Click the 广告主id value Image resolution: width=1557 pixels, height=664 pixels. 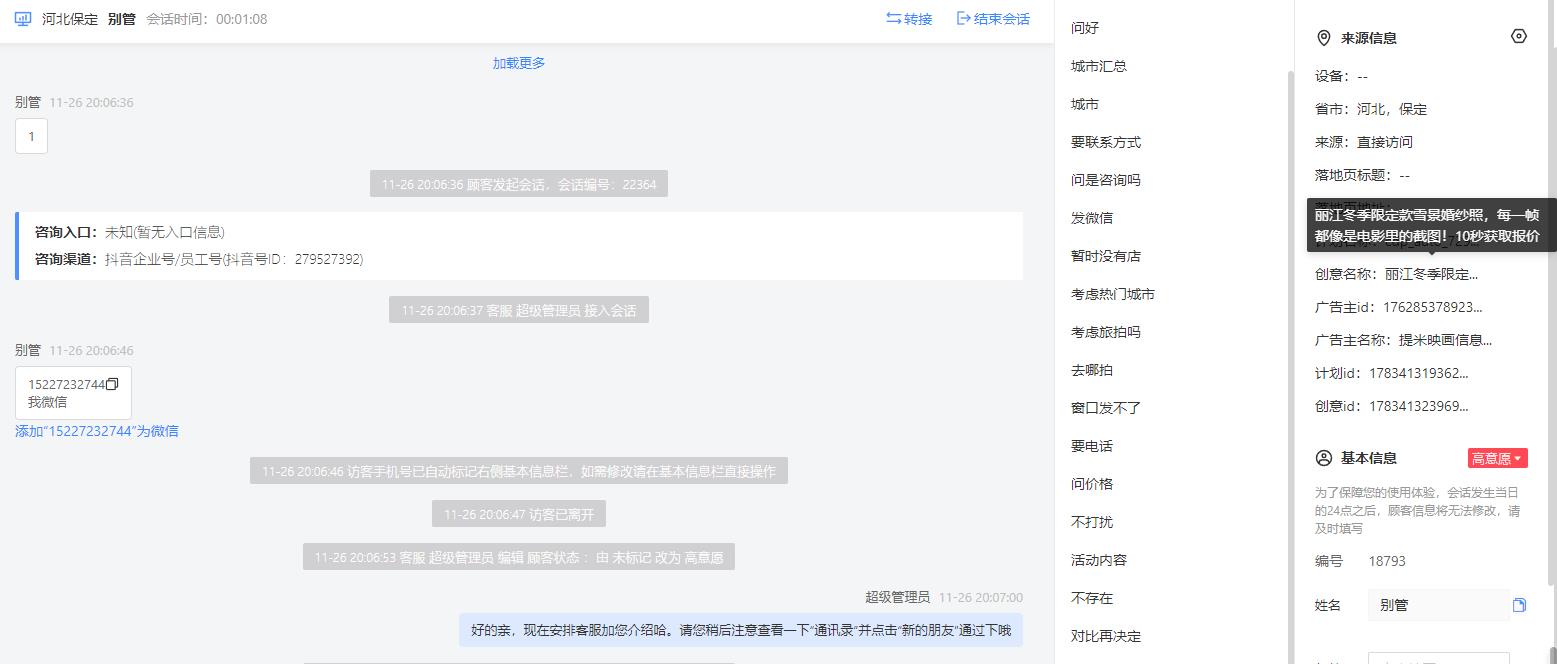(1435, 307)
